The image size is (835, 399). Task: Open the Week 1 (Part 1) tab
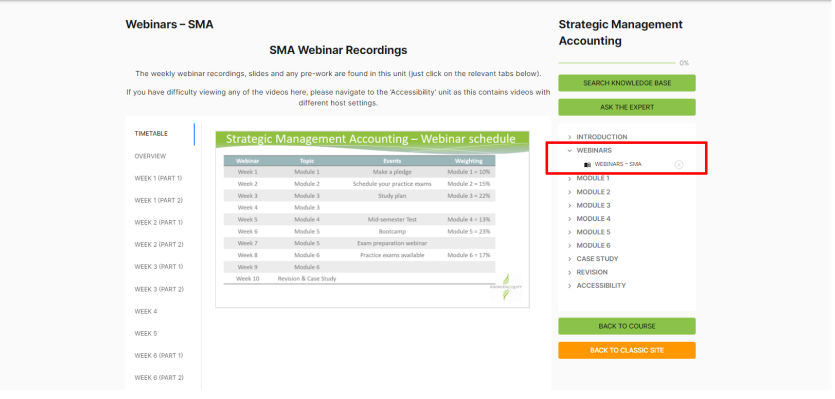click(x=158, y=178)
